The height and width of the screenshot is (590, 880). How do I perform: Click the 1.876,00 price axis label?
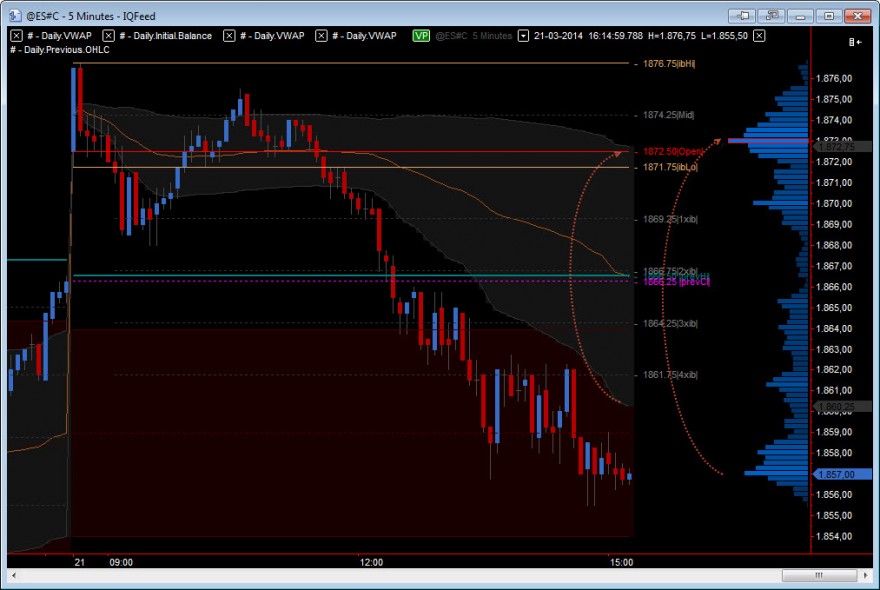(x=833, y=79)
